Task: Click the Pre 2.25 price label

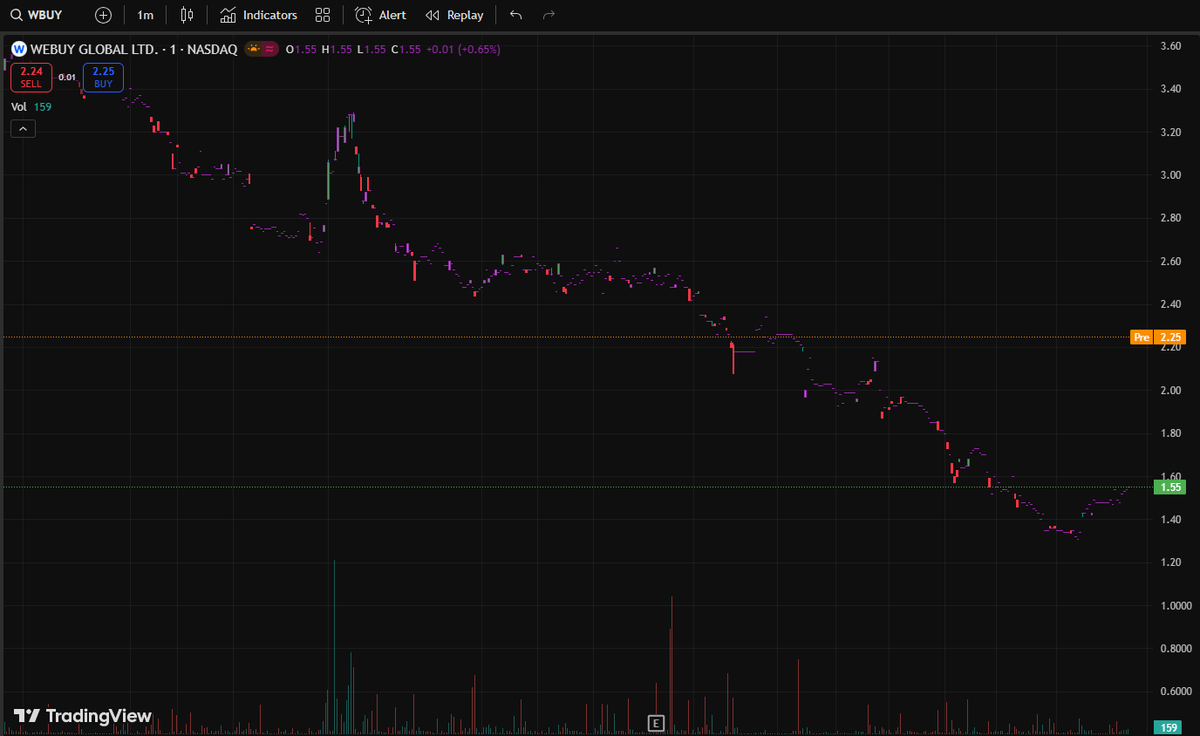Action: click(x=1156, y=337)
